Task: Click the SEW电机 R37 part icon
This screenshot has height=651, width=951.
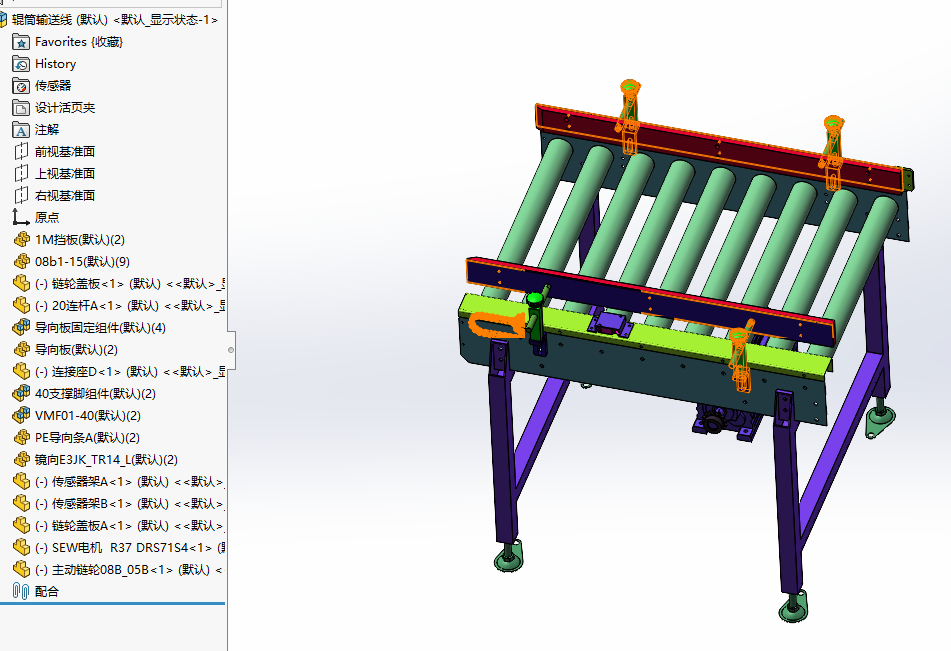Action: tap(21, 547)
